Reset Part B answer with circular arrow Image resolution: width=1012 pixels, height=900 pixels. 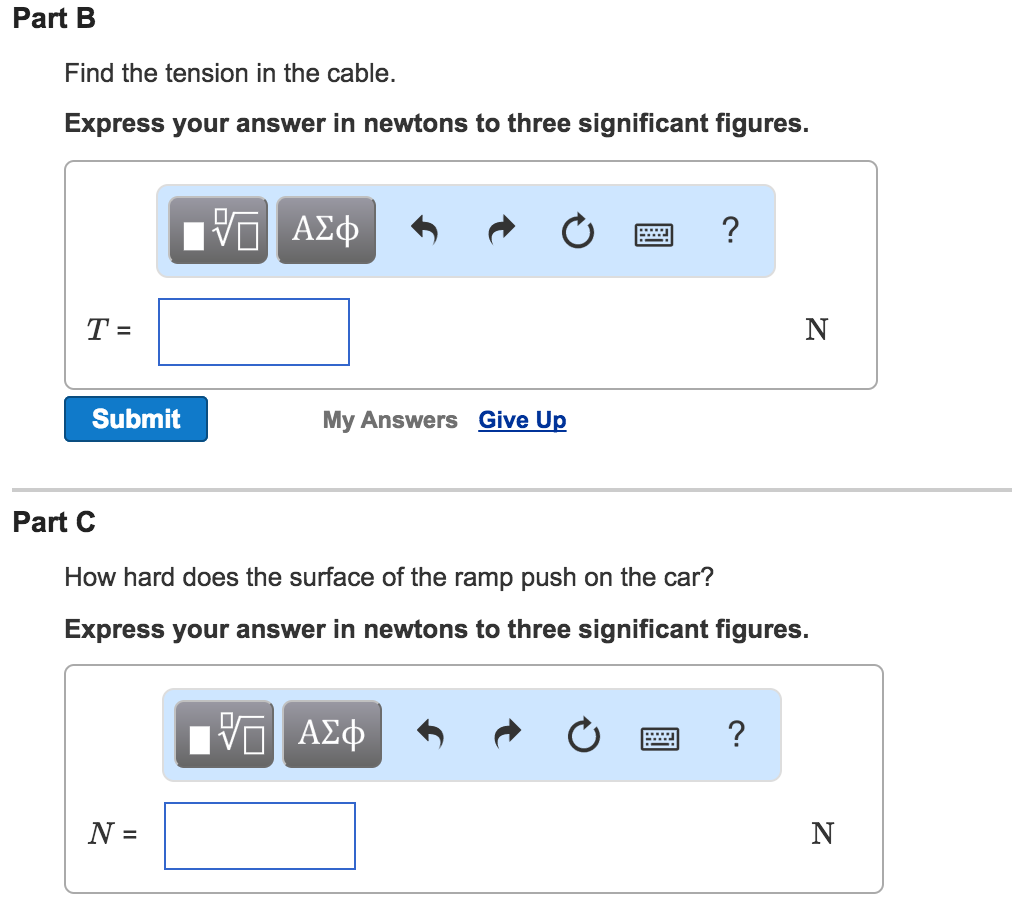(x=576, y=233)
